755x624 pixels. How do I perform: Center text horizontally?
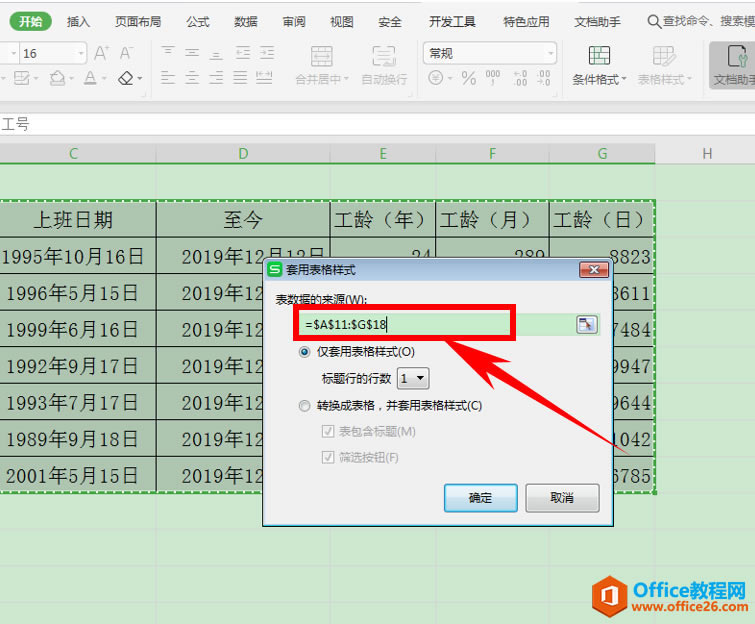tap(192, 78)
